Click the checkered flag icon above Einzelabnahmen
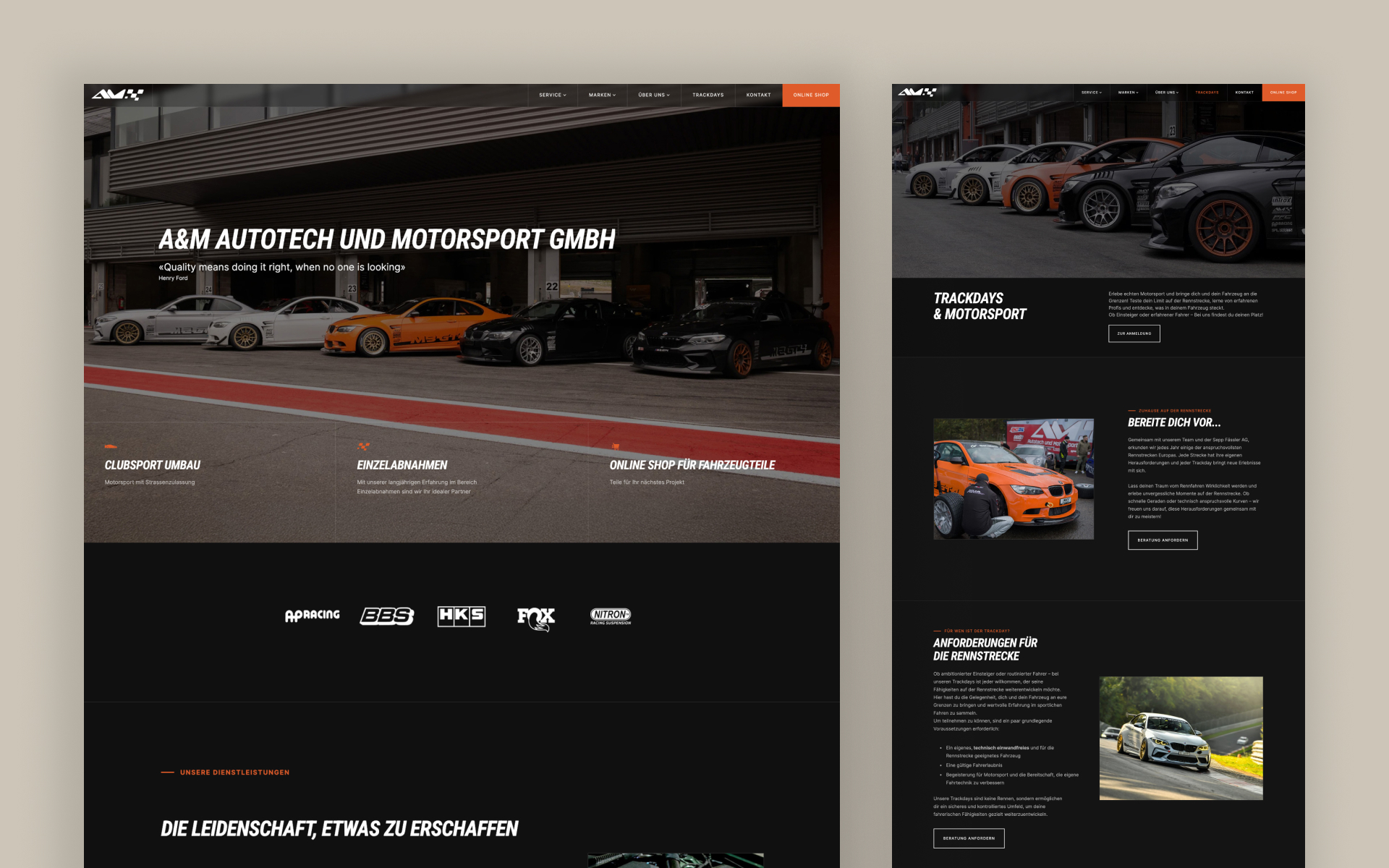Screen dimensions: 1389x868 [x=363, y=446]
